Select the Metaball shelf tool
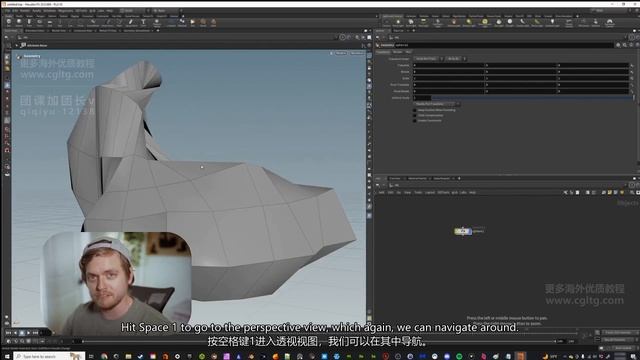640x360 pixels. tap(182, 22)
